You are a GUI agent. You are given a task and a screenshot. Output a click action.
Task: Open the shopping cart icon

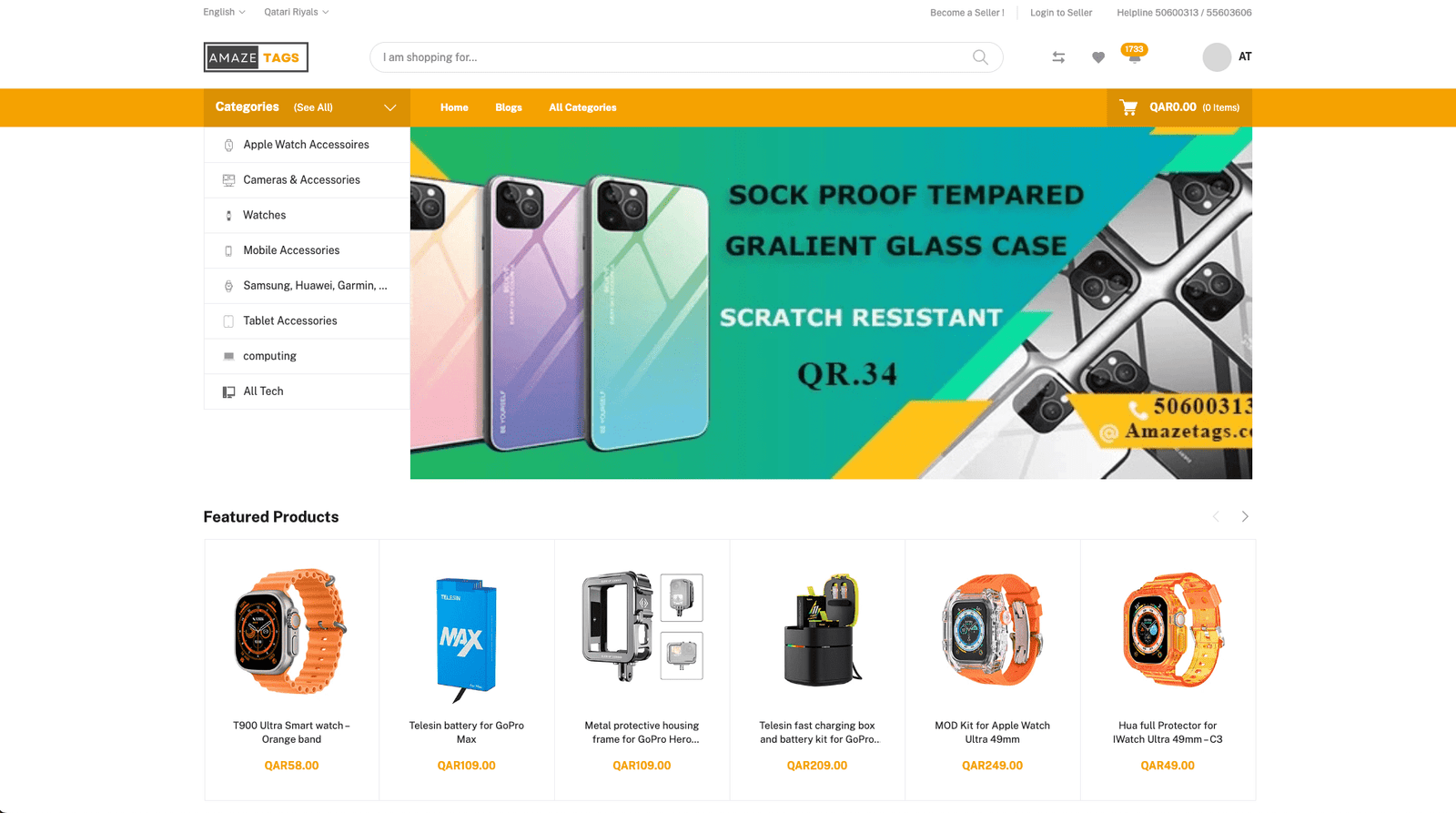tap(1129, 107)
